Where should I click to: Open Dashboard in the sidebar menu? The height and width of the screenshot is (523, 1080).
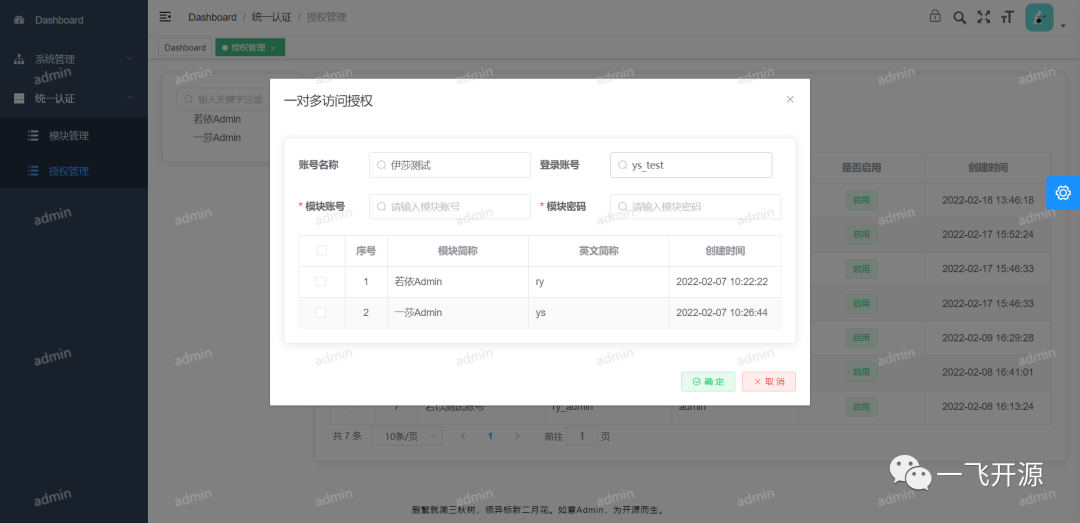tap(74, 20)
